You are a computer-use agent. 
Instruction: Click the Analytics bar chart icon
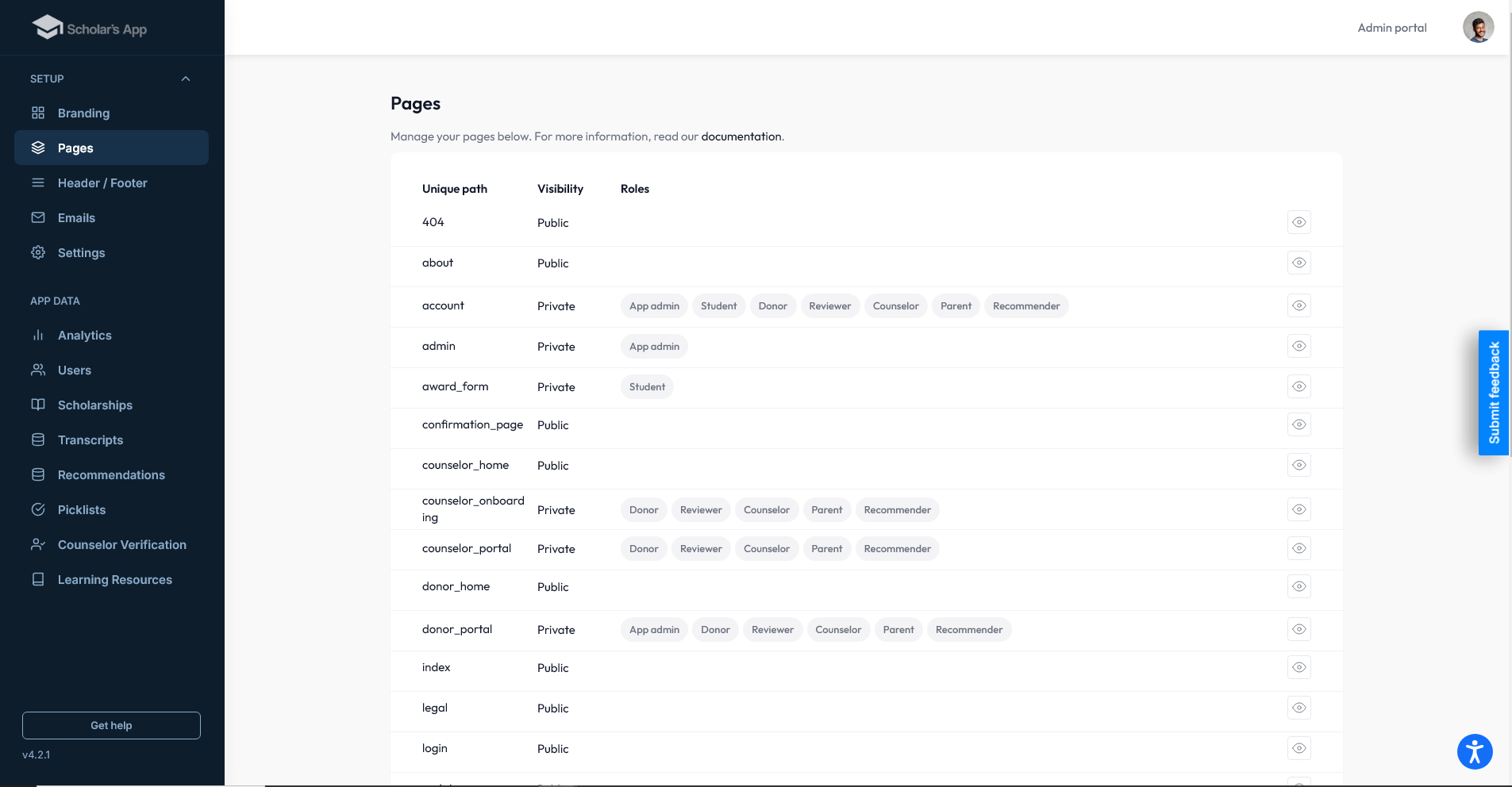38,335
